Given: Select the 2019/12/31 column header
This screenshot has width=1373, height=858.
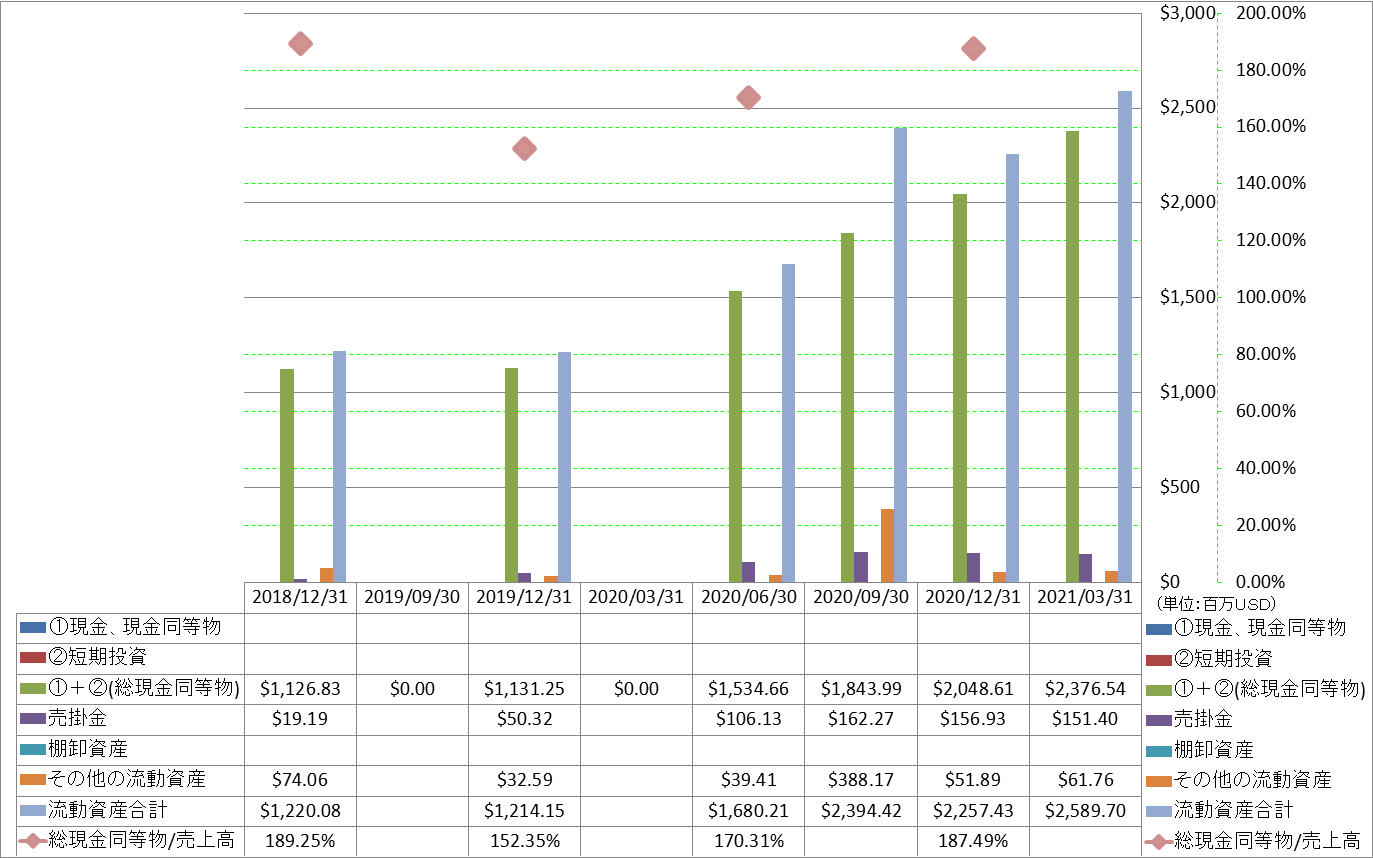Looking at the screenshot, I should 524,597.
